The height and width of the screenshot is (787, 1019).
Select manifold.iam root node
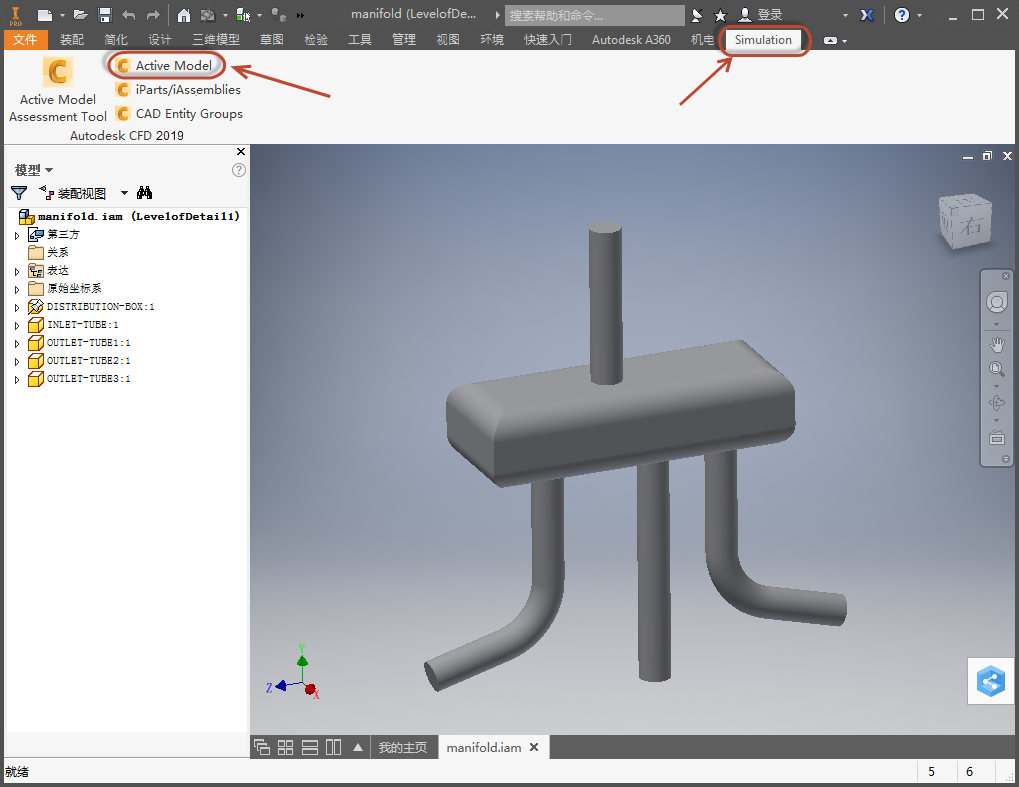[129, 216]
